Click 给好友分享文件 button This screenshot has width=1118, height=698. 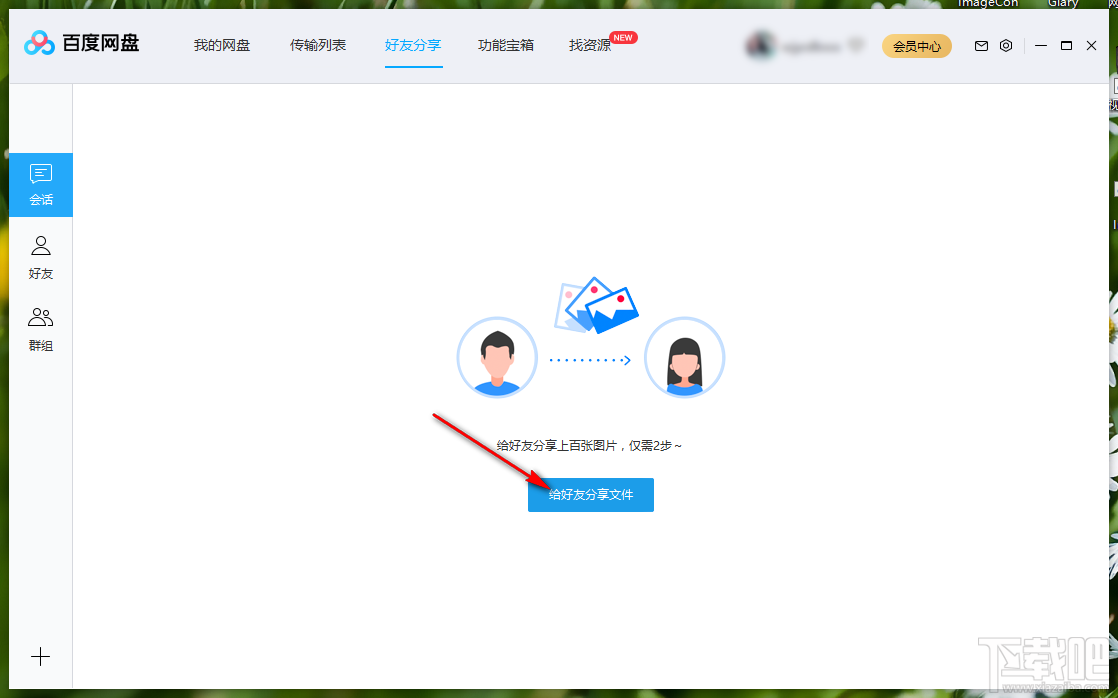(590, 495)
